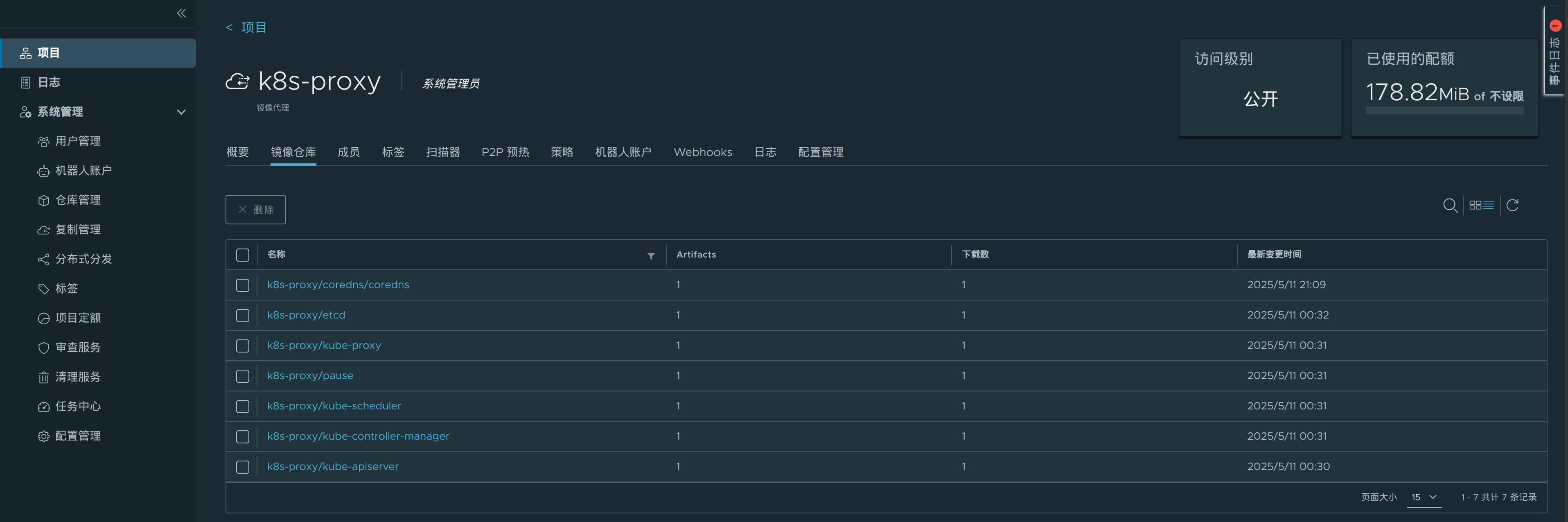Image resolution: width=1568 pixels, height=522 pixels.
Task: Open the k8s-proxy/kube-apiserver repository link
Action: click(x=332, y=467)
